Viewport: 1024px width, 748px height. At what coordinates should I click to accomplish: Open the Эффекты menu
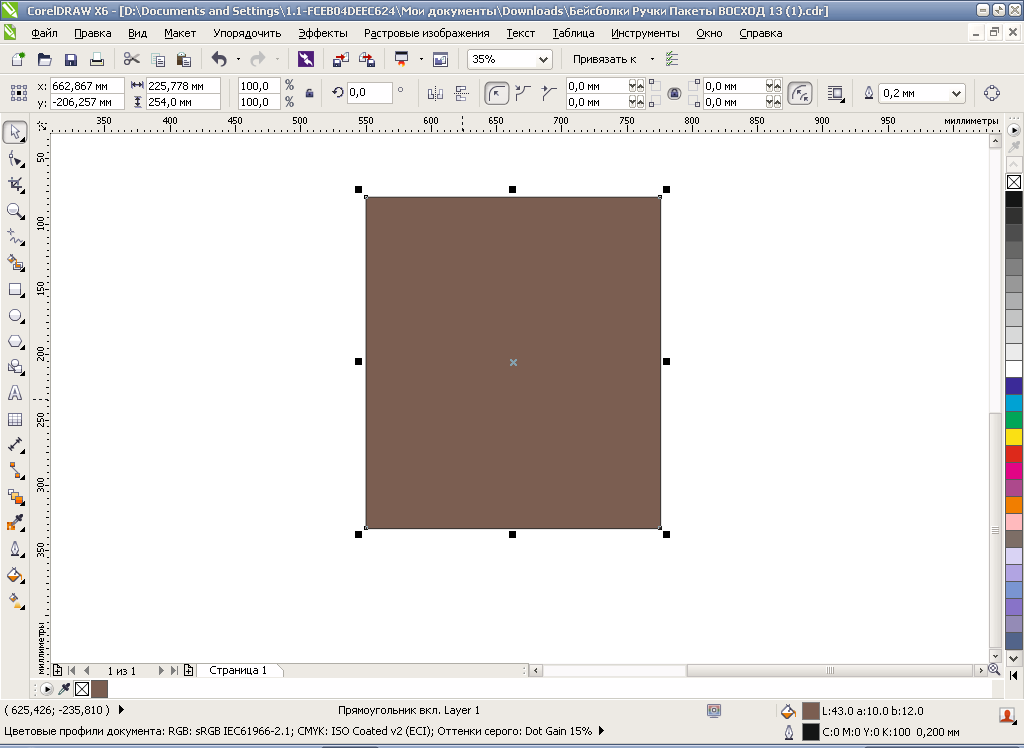point(323,33)
